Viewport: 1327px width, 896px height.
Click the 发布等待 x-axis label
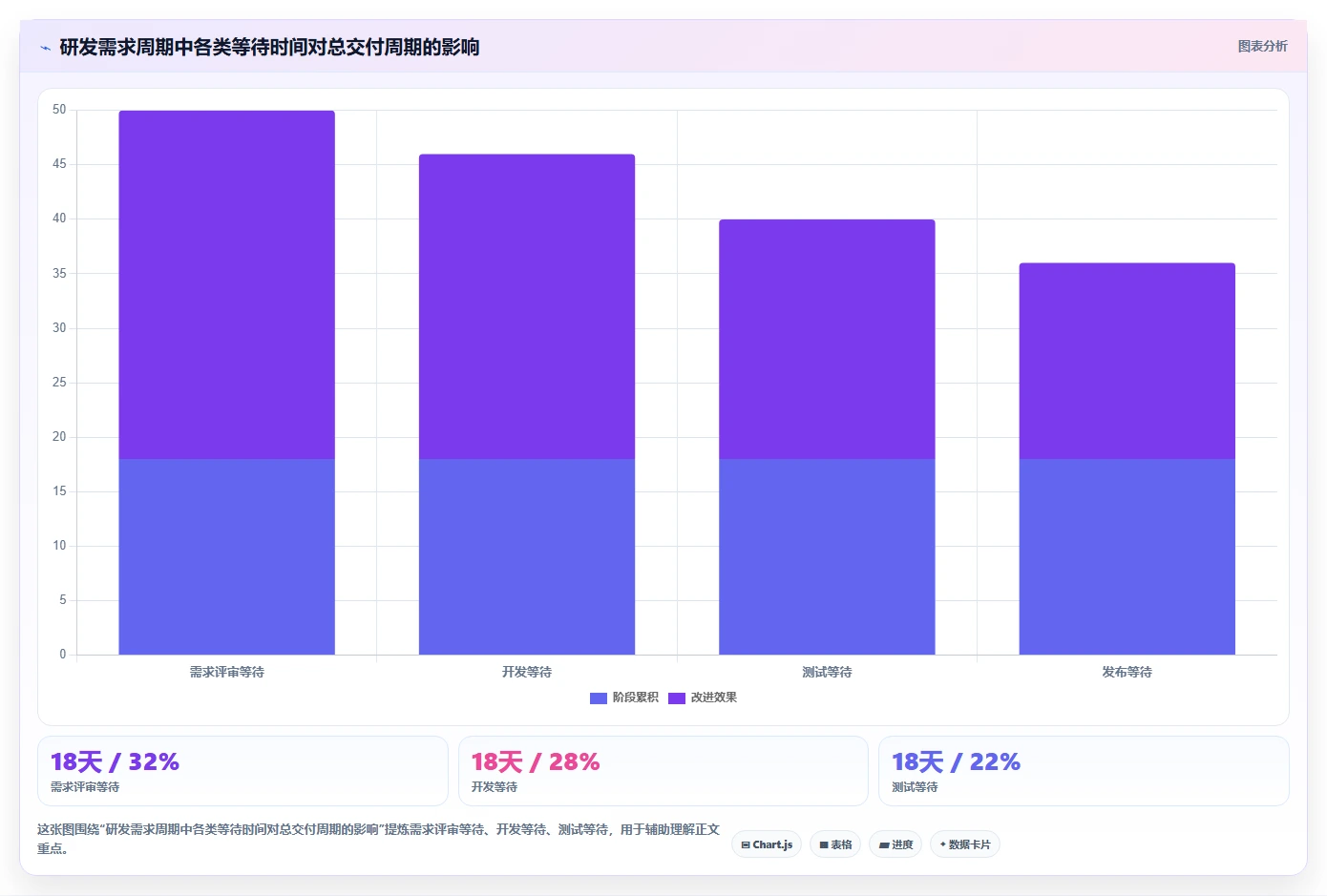click(1127, 672)
